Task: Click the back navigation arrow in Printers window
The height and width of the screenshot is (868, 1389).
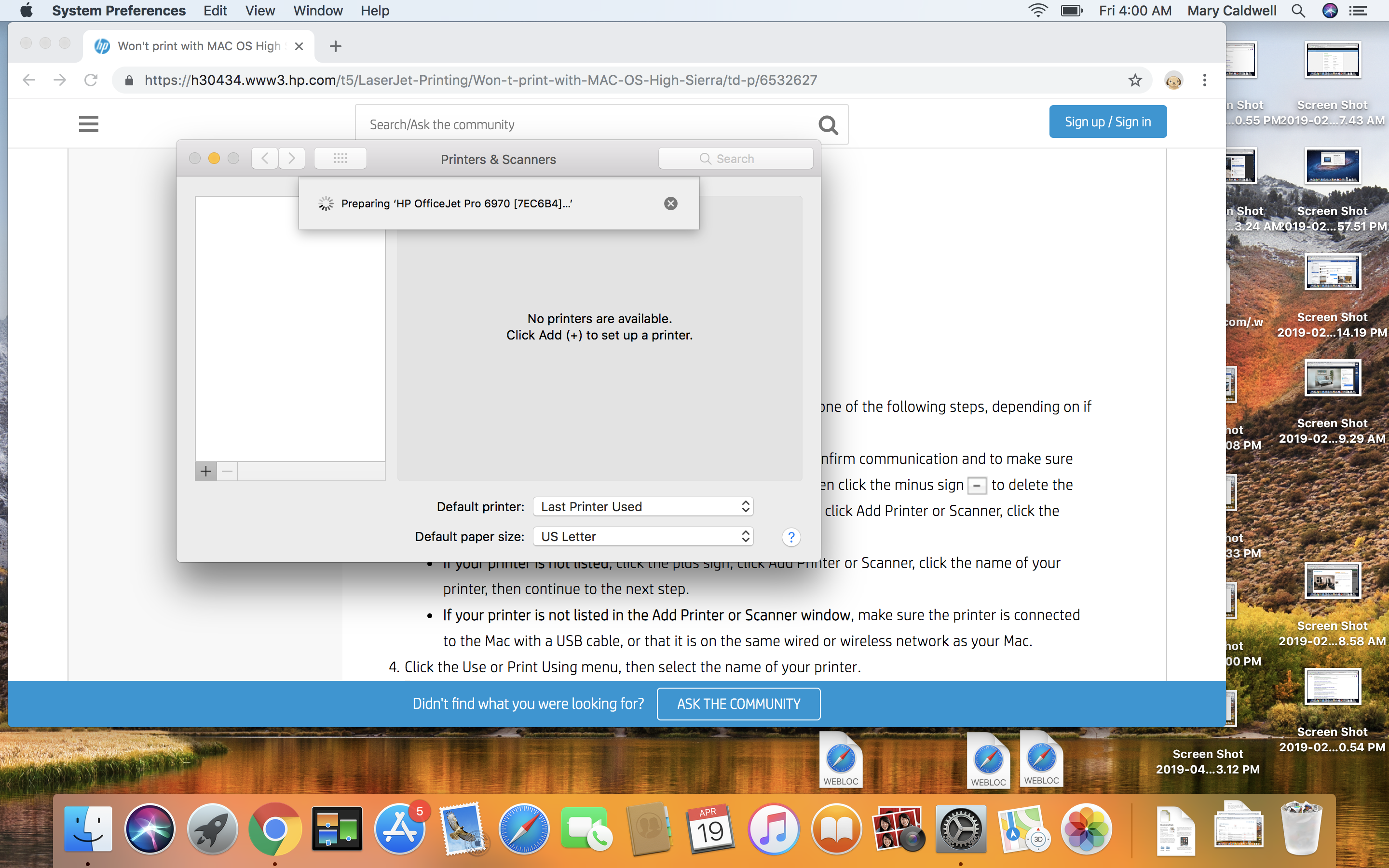Action: pyautogui.click(x=264, y=158)
